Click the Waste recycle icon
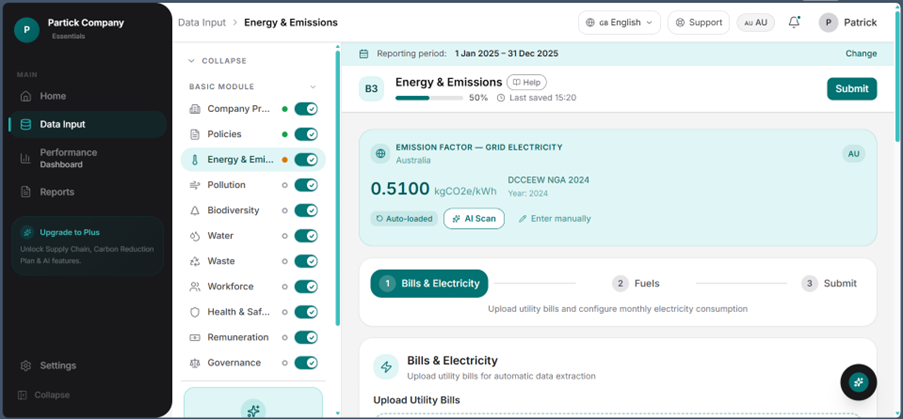Viewport: 903px width, 419px height. click(x=195, y=261)
